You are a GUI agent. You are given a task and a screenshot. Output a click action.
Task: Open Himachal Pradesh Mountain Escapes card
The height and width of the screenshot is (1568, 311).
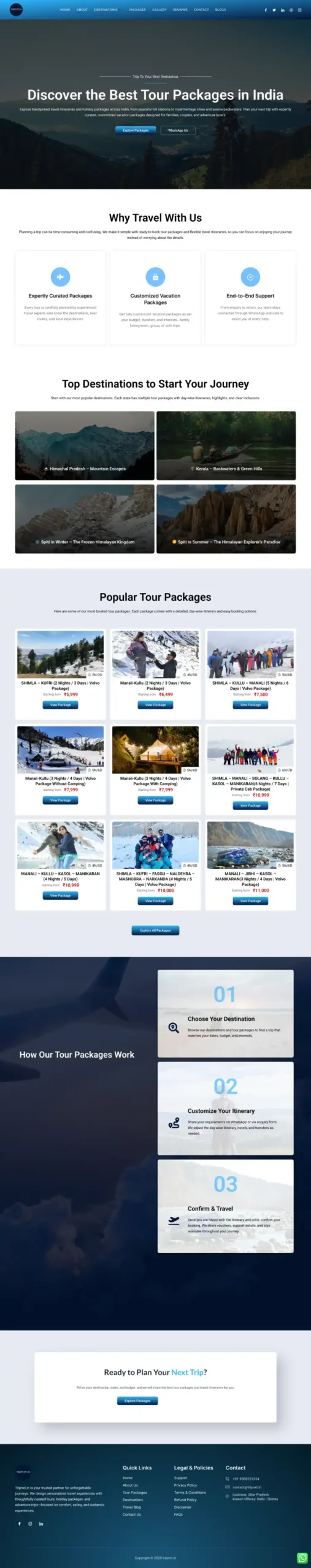click(x=85, y=445)
